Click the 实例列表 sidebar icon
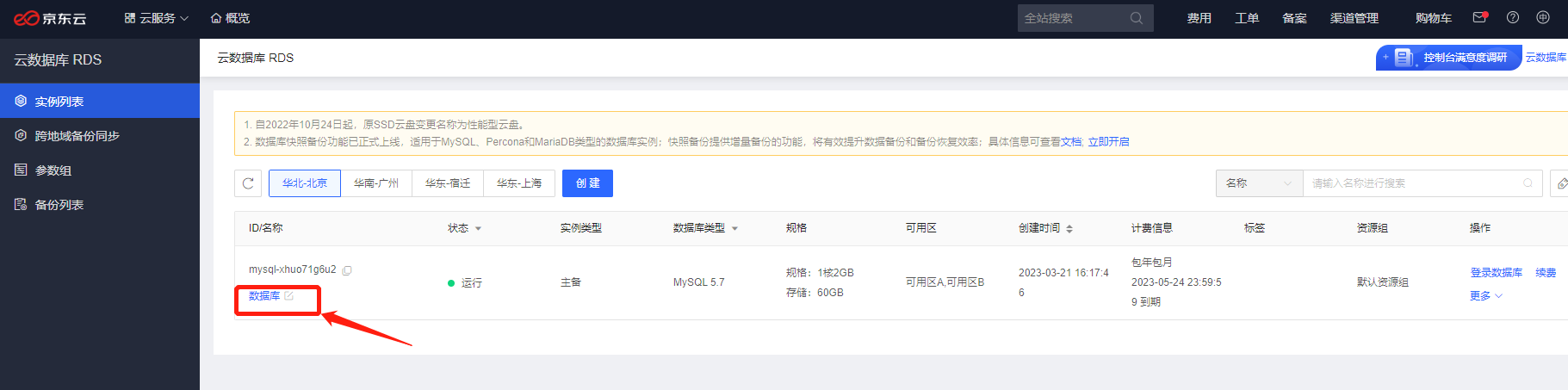The width and height of the screenshot is (1568, 390). (21, 101)
